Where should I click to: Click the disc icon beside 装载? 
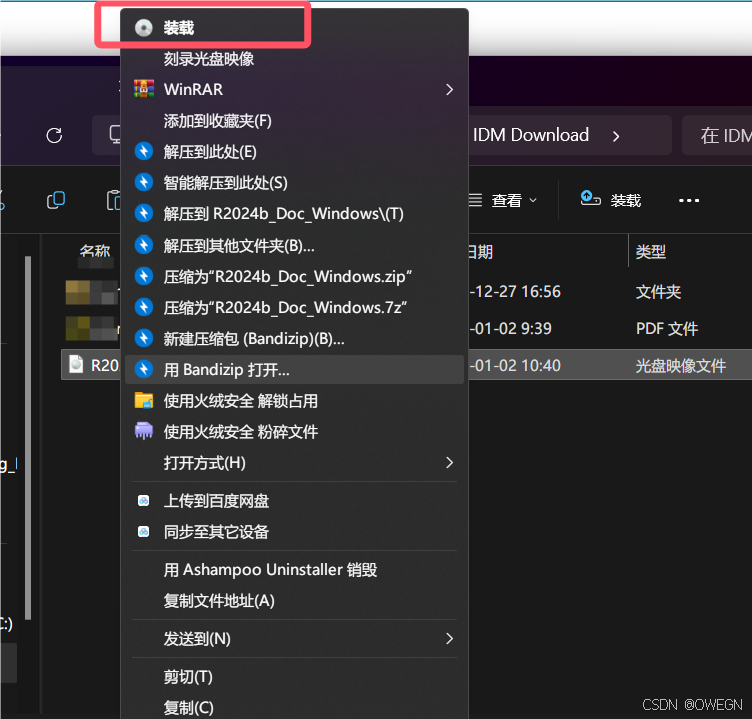pyautogui.click(x=143, y=28)
